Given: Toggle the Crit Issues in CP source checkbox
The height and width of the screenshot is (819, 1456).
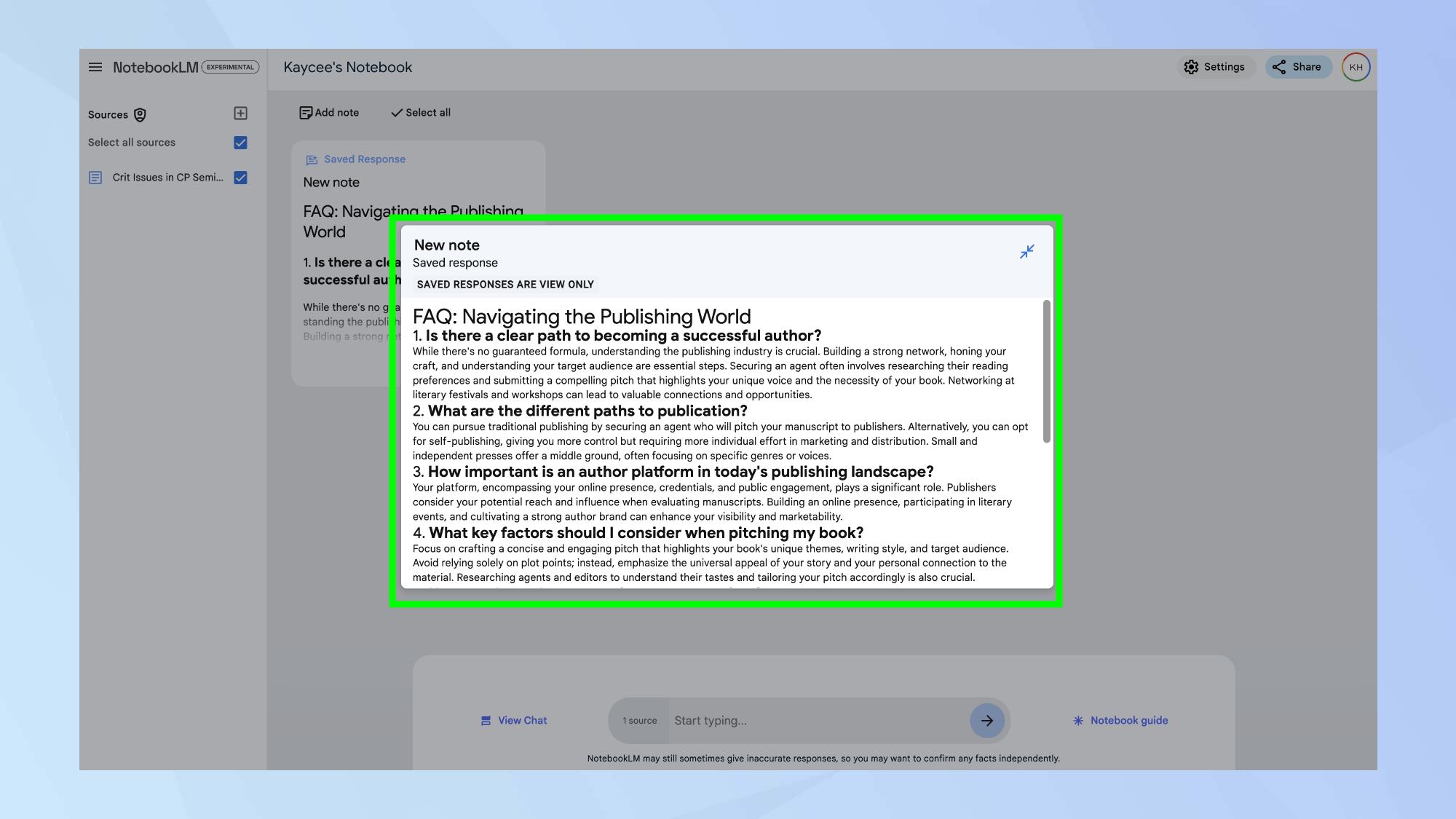Looking at the screenshot, I should (240, 178).
